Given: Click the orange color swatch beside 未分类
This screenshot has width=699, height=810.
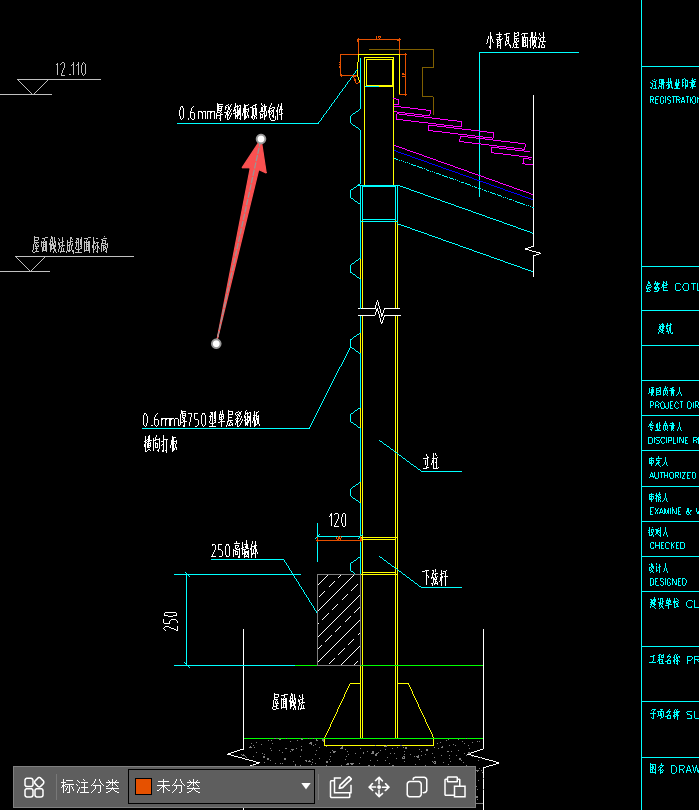Looking at the screenshot, I should pyautogui.click(x=143, y=786).
